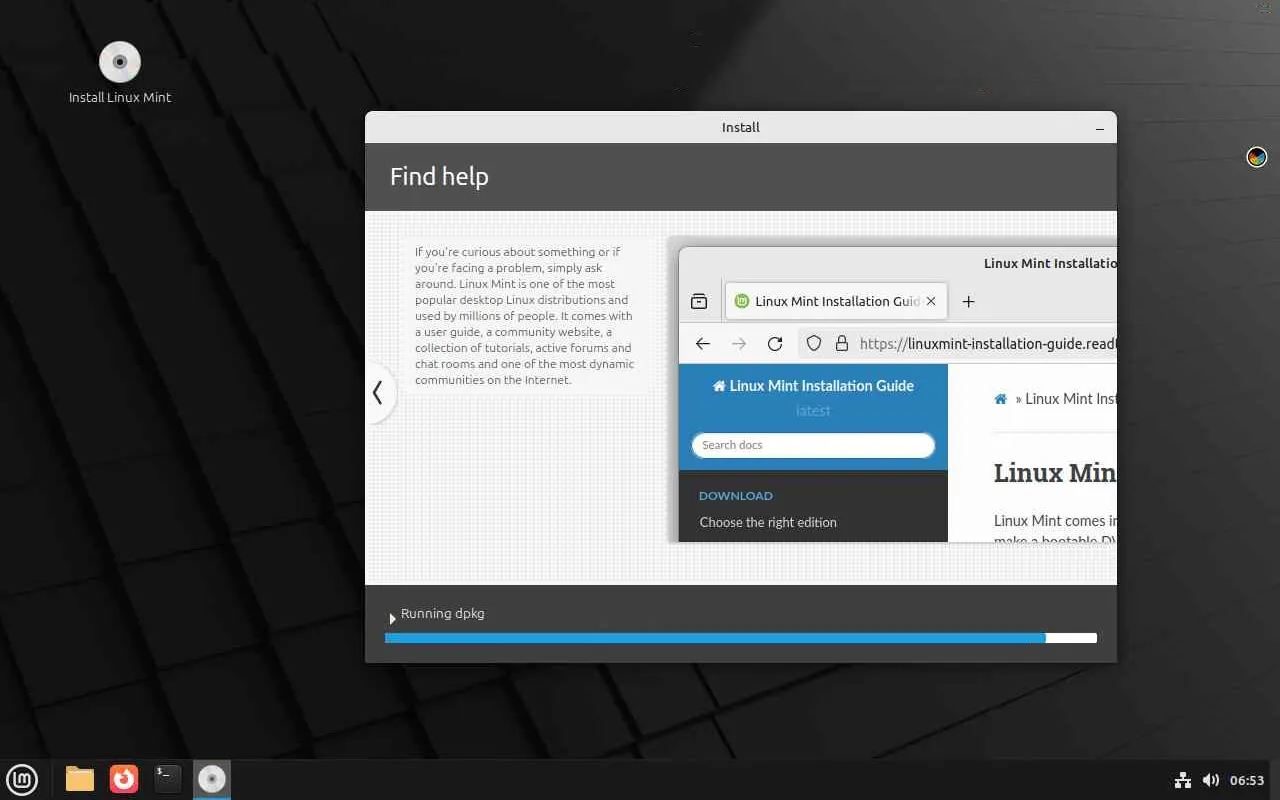Click the installation progress bar
1280x800 pixels.
pyautogui.click(x=741, y=638)
